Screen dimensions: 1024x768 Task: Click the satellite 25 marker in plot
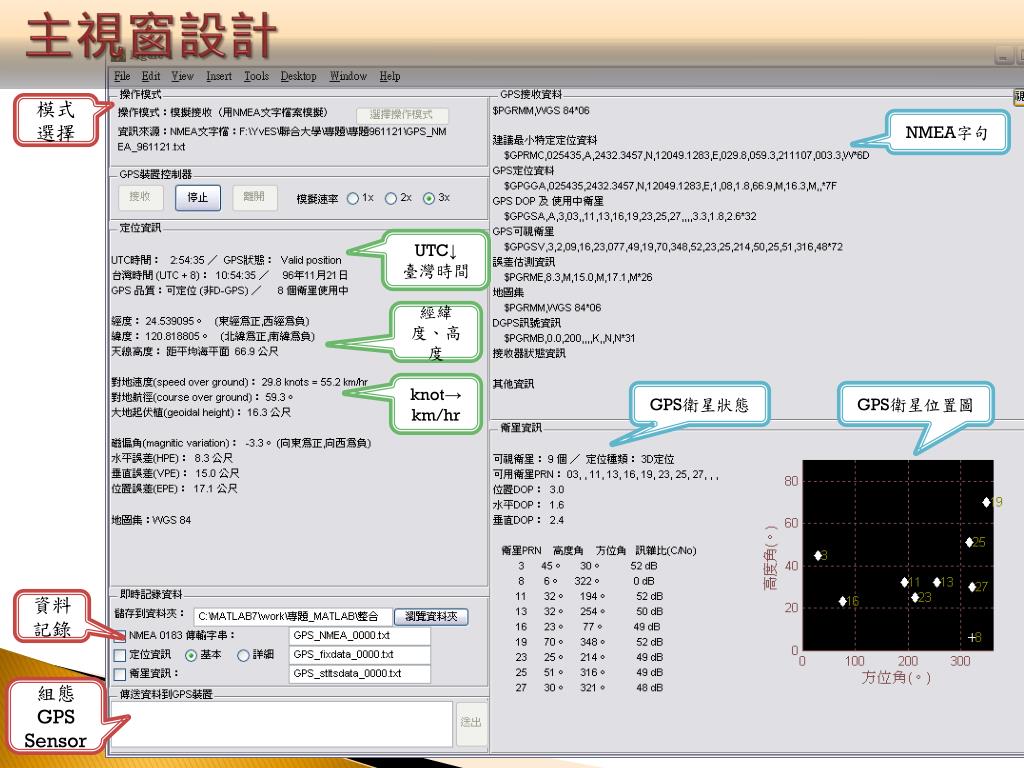pyautogui.click(x=970, y=542)
